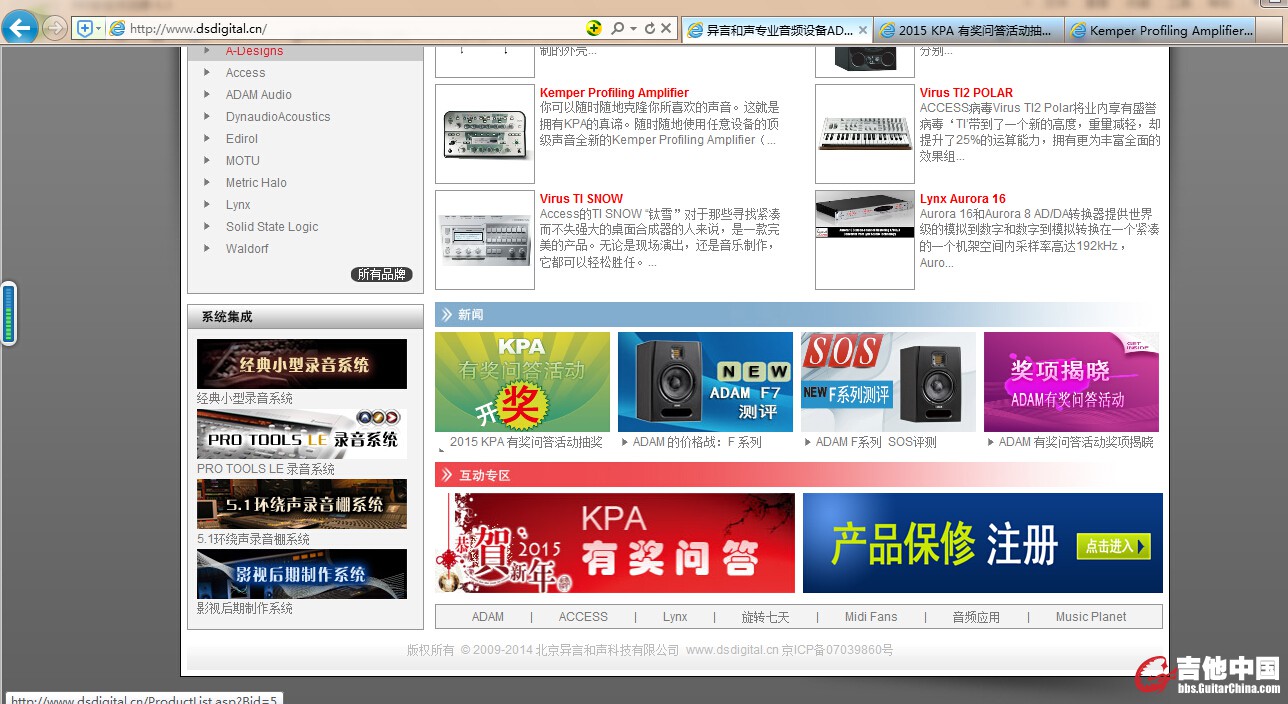Open the 2015 KPA 有奖问答活动抽奖 news link
Image resolution: width=1288 pixels, height=704 pixels.
(x=526, y=442)
